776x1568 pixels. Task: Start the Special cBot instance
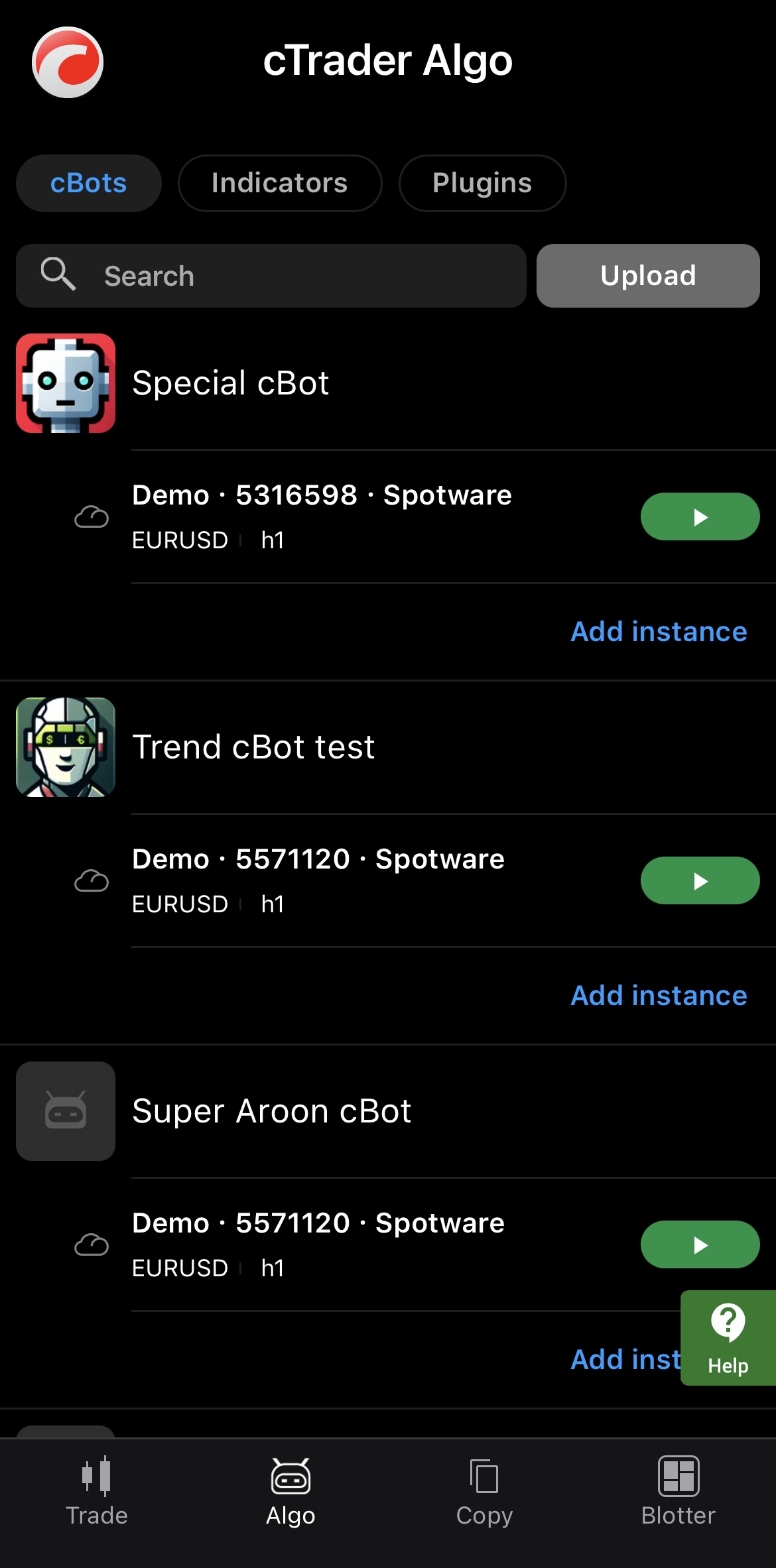click(700, 516)
